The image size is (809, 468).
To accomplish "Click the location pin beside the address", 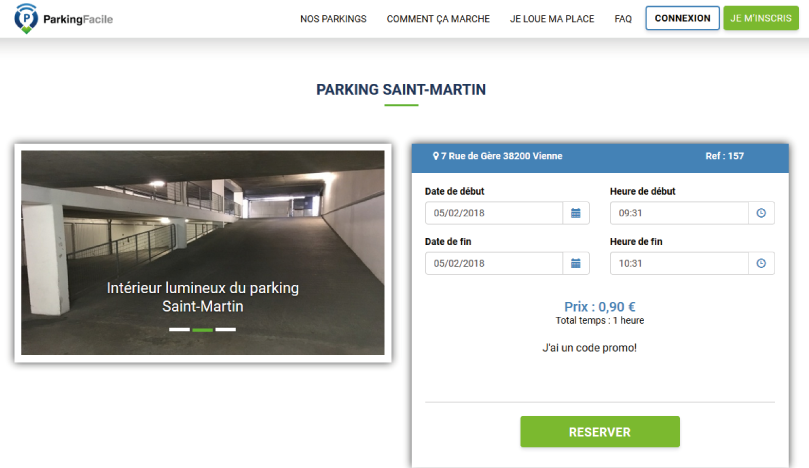I will coord(435,156).
